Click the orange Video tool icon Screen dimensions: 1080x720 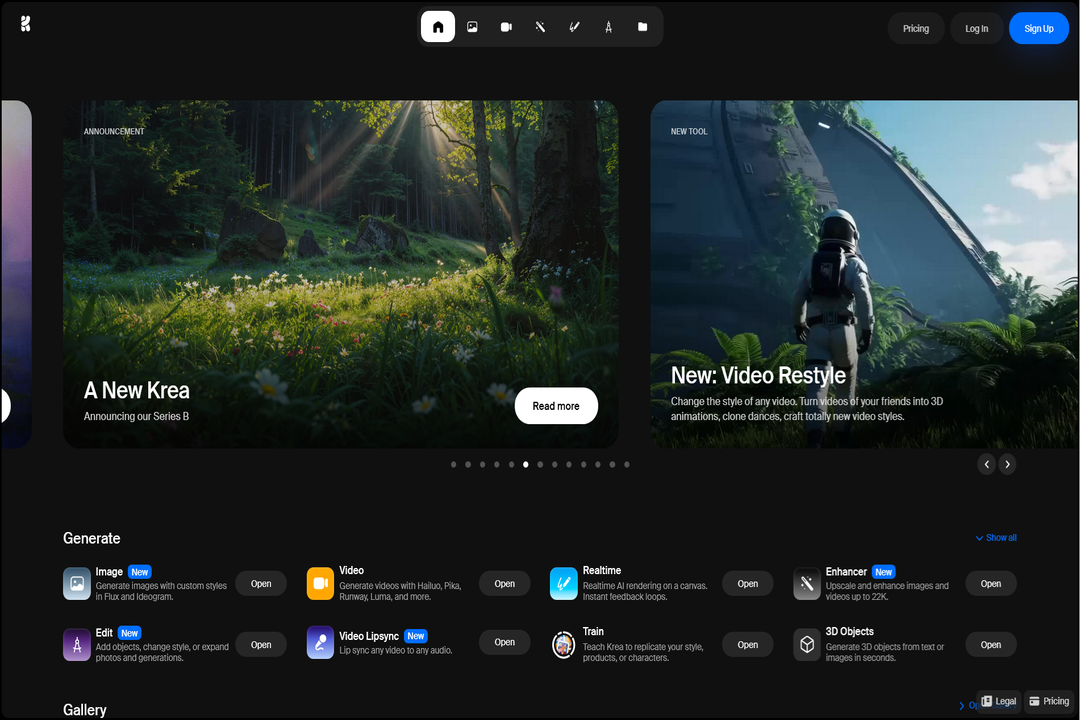320,584
